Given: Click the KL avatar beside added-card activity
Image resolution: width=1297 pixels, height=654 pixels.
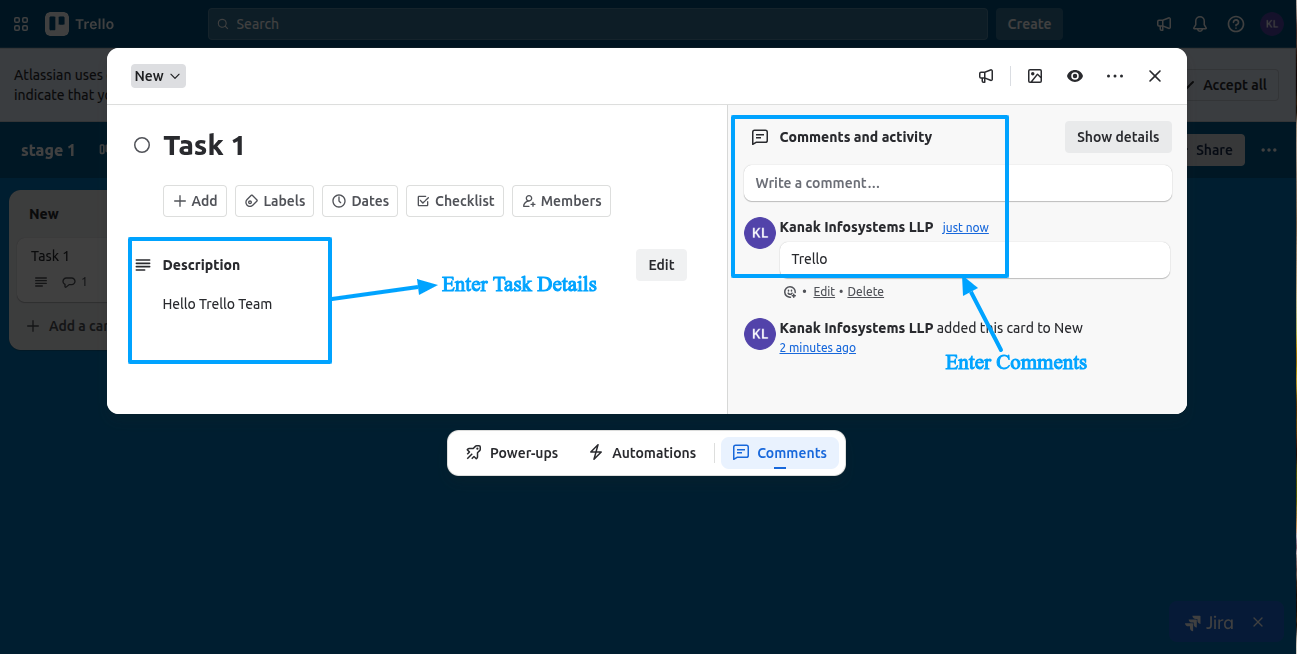Looking at the screenshot, I should (760, 333).
